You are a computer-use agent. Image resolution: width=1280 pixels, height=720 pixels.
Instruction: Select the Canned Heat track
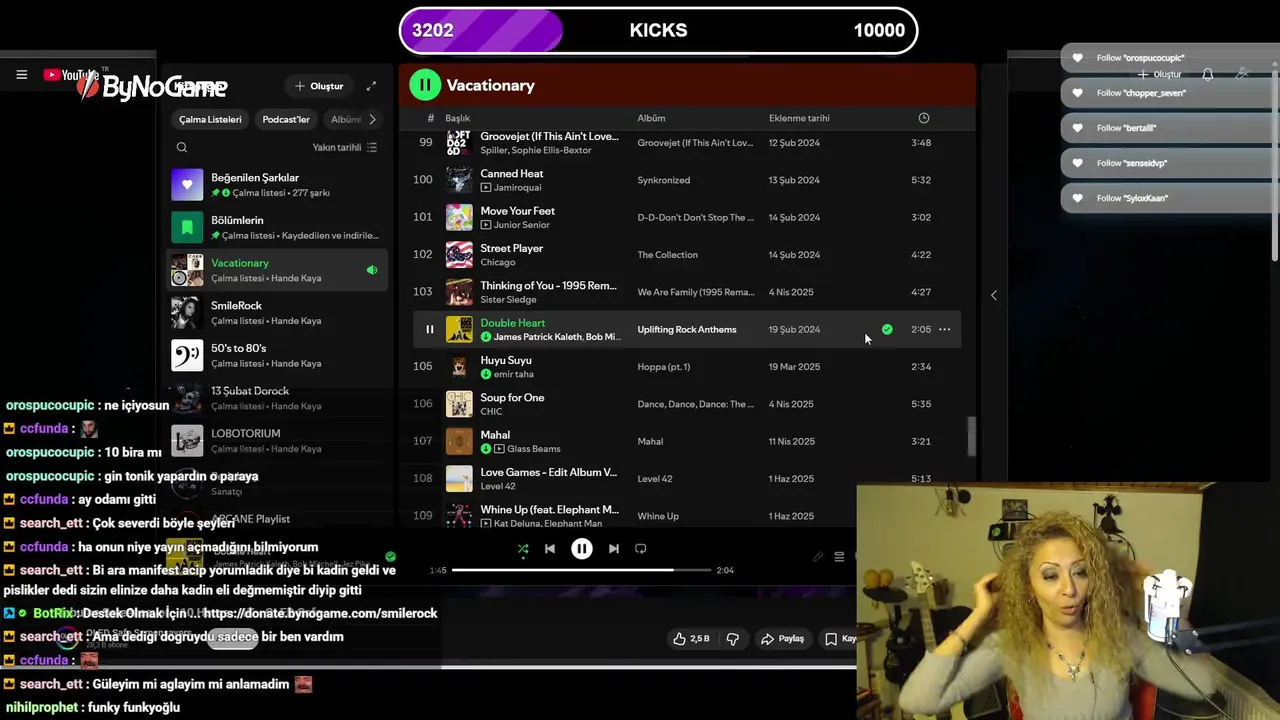tap(687, 180)
